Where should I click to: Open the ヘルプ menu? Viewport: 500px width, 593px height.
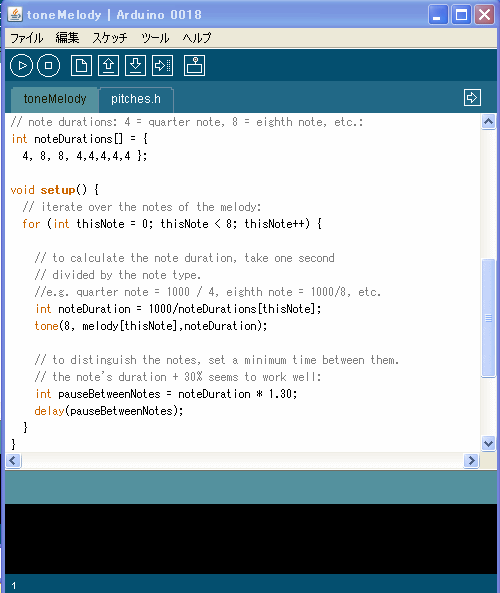coord(197,38)
